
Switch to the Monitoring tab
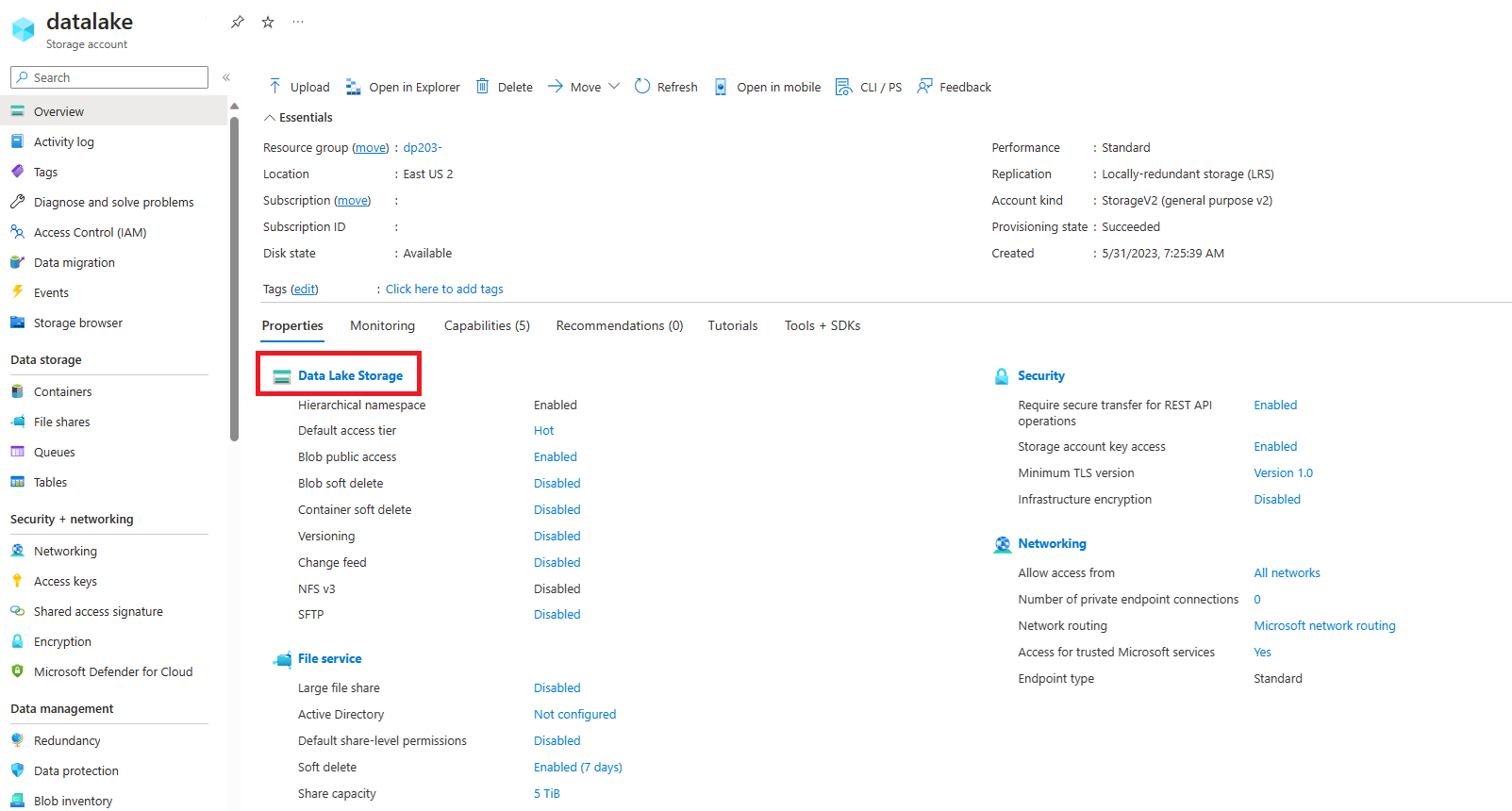[x=382, y=325]
